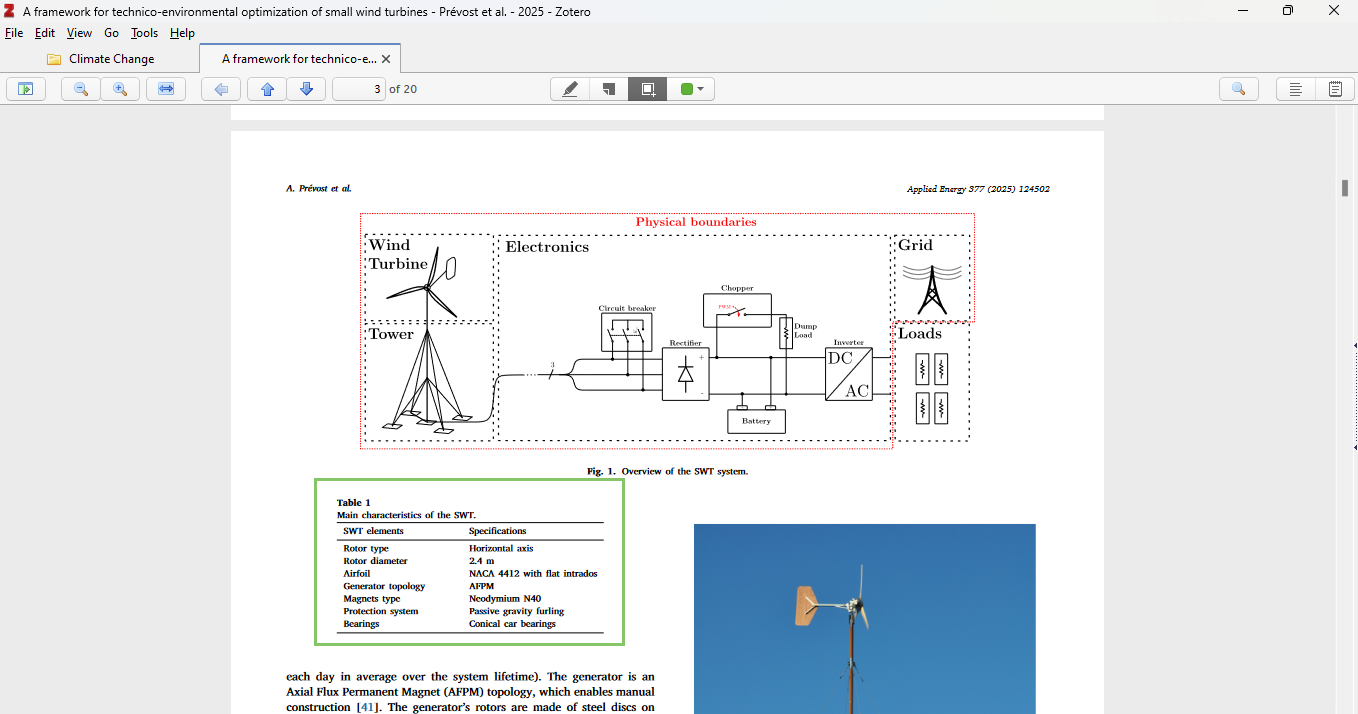The height and width of the screenshot is (714, 1358).
Task: Click 'Horizontal axis' table cell
Action: pyautogui.click(x=501, y=548)
